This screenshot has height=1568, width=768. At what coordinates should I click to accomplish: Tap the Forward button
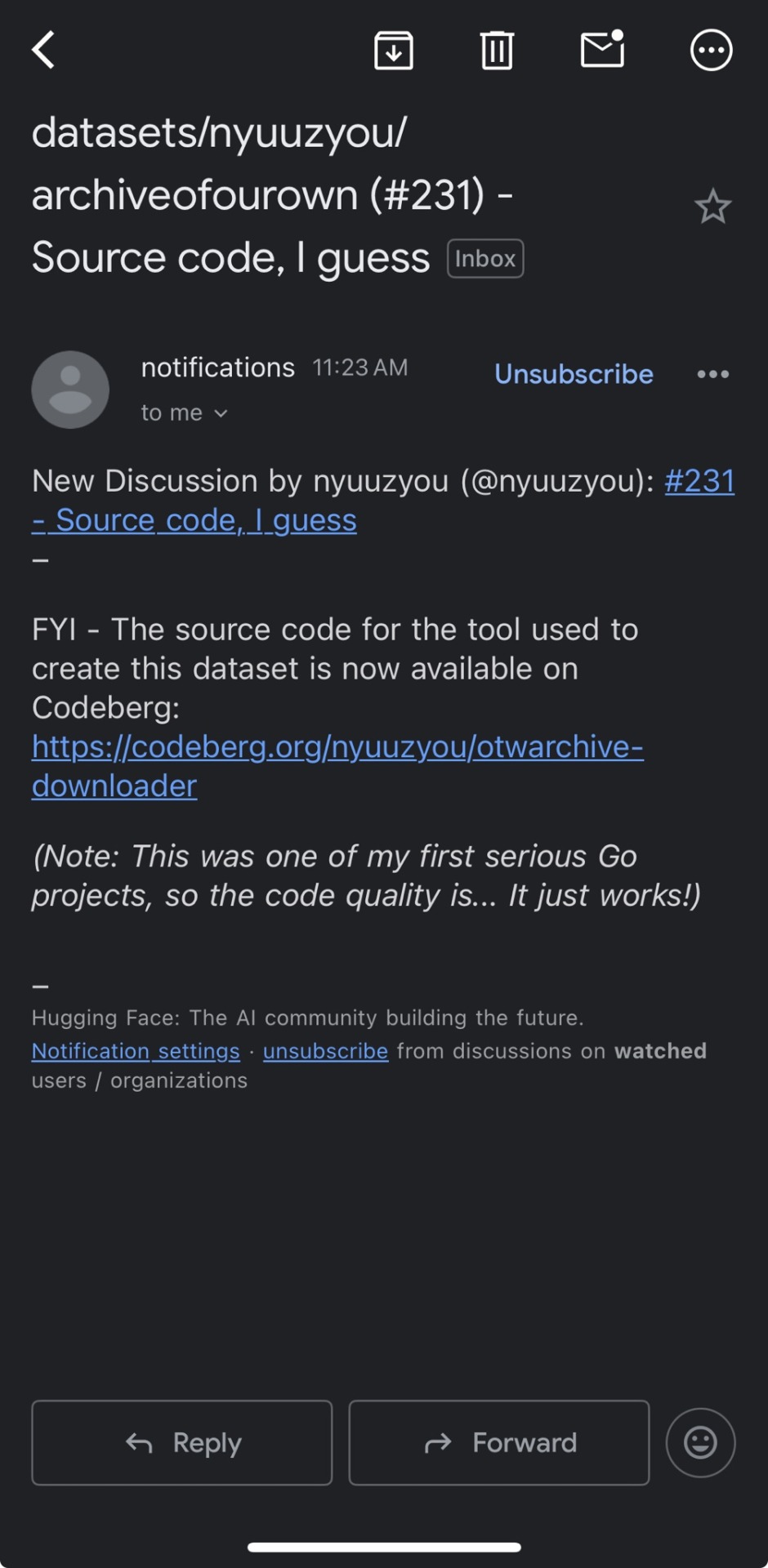click(x=499, y=1443)
